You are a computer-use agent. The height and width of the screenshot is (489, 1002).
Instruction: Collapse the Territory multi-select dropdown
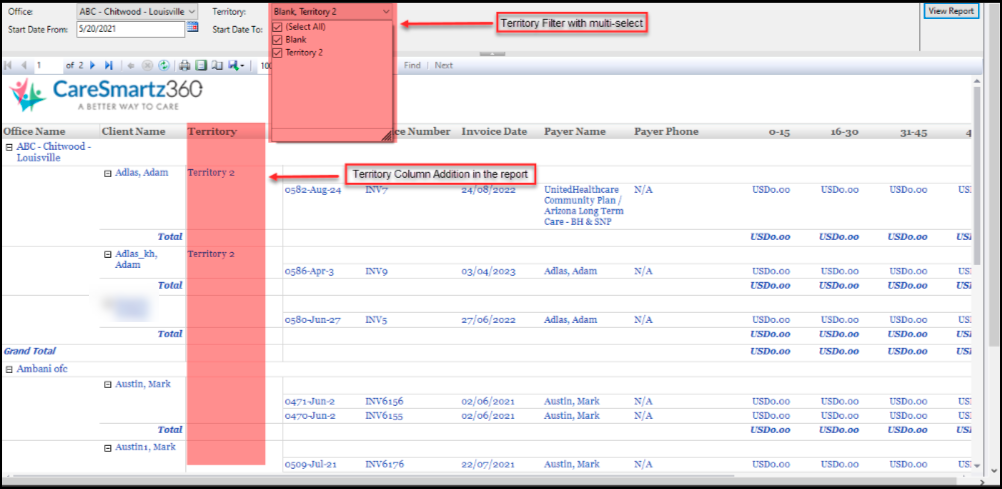click(386, 11)
